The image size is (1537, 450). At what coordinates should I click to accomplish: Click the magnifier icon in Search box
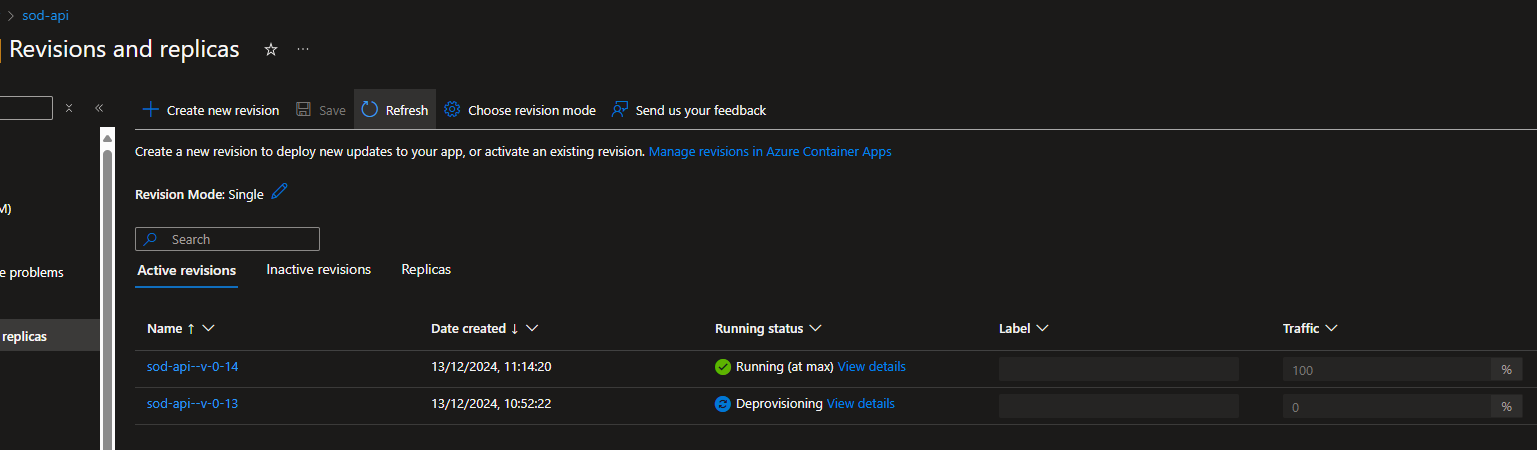[x=151, y=239]
